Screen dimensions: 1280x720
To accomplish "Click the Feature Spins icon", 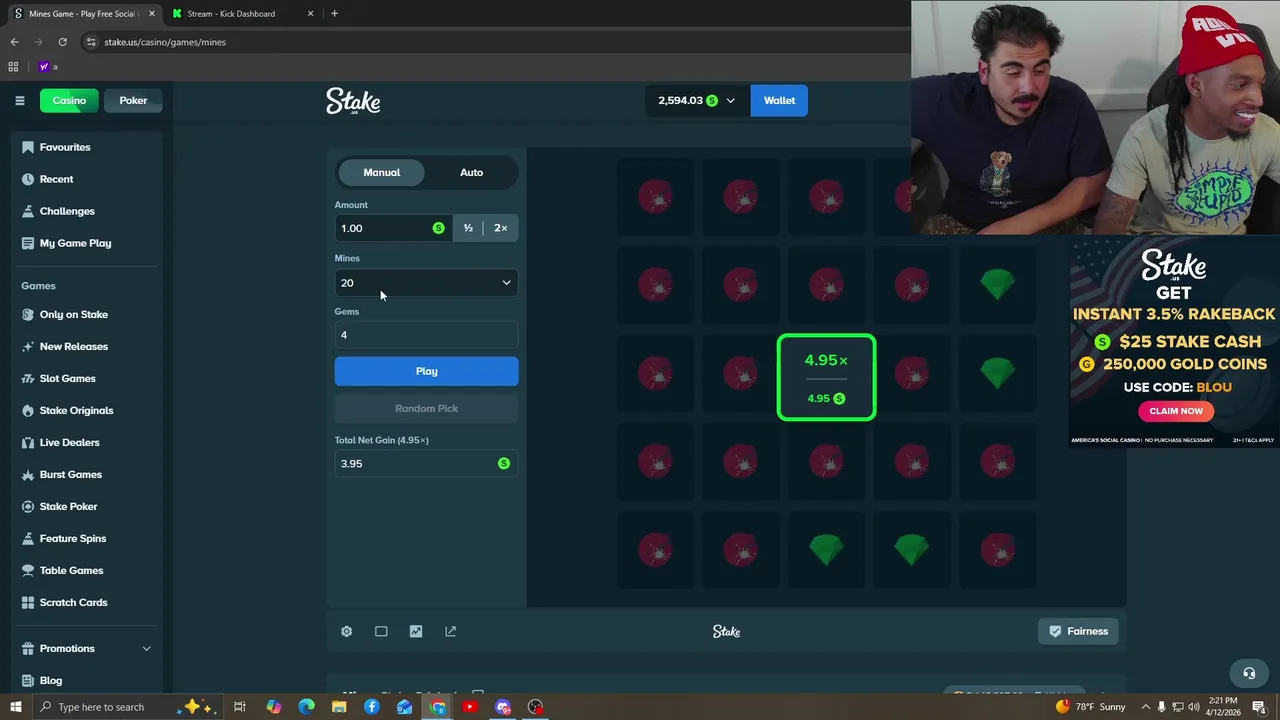I will [x=28, y=538].
